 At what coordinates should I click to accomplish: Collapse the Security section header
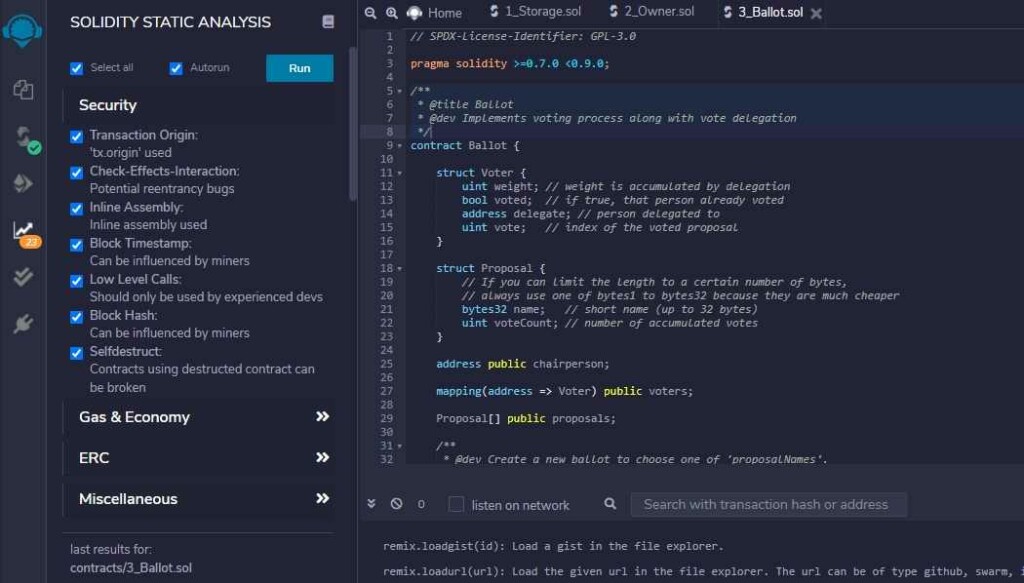click(x=199, y=105)
